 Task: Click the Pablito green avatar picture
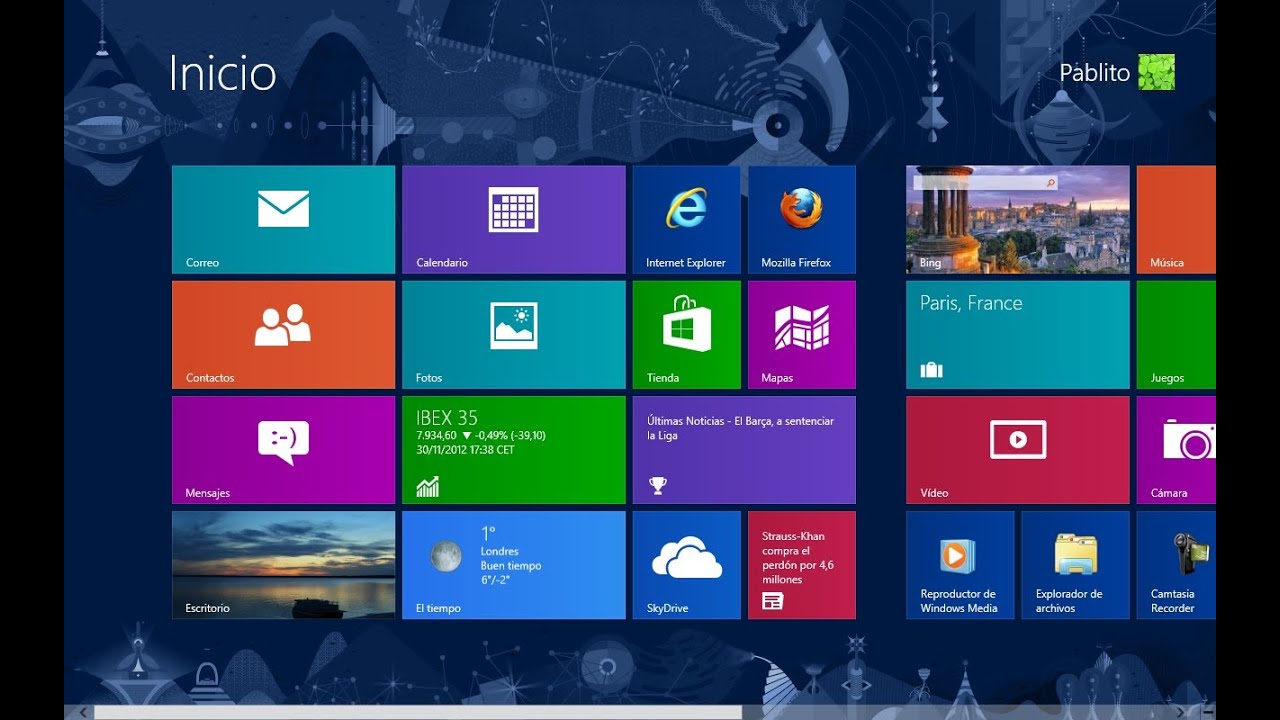[x=1156, y=72]
